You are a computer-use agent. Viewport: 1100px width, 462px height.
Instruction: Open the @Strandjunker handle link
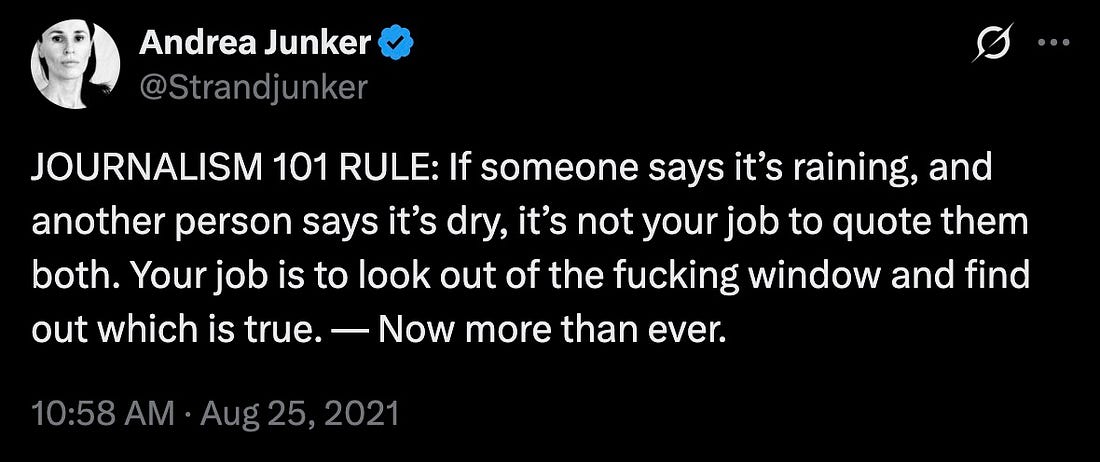tap(253, 87)
